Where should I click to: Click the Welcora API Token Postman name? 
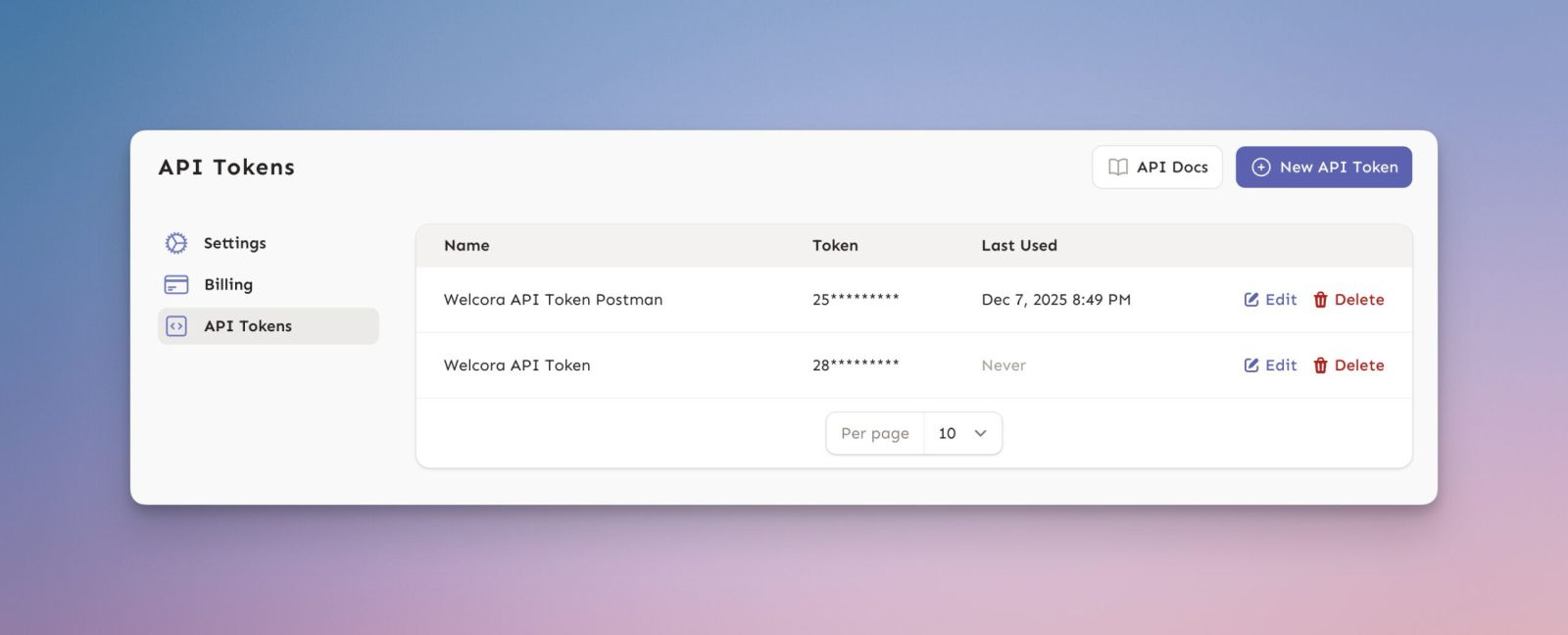coord(553,300)
